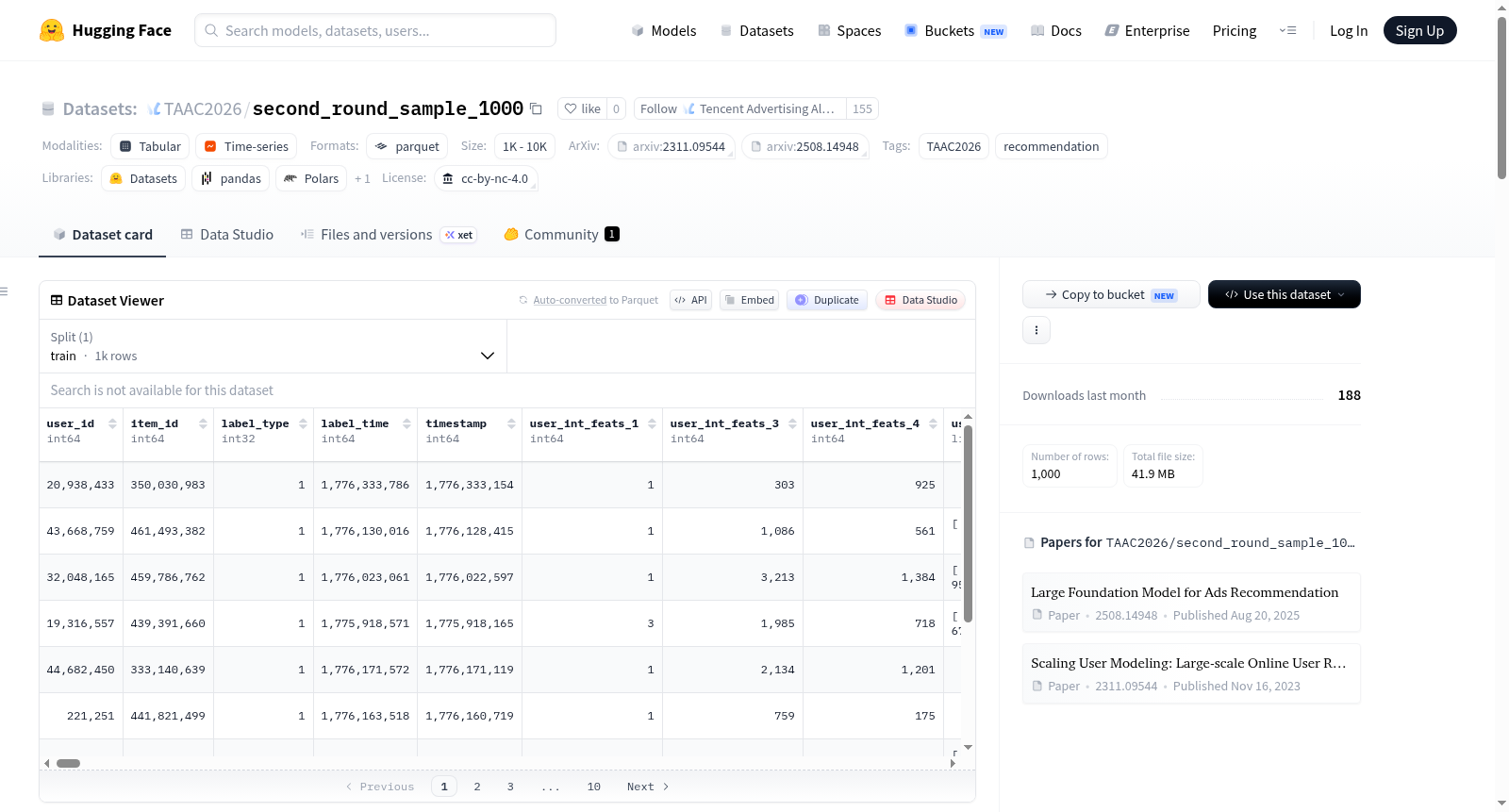Open Data Studio from viewer toolbar
This screenshot has height=812, width=1509.
920,300
